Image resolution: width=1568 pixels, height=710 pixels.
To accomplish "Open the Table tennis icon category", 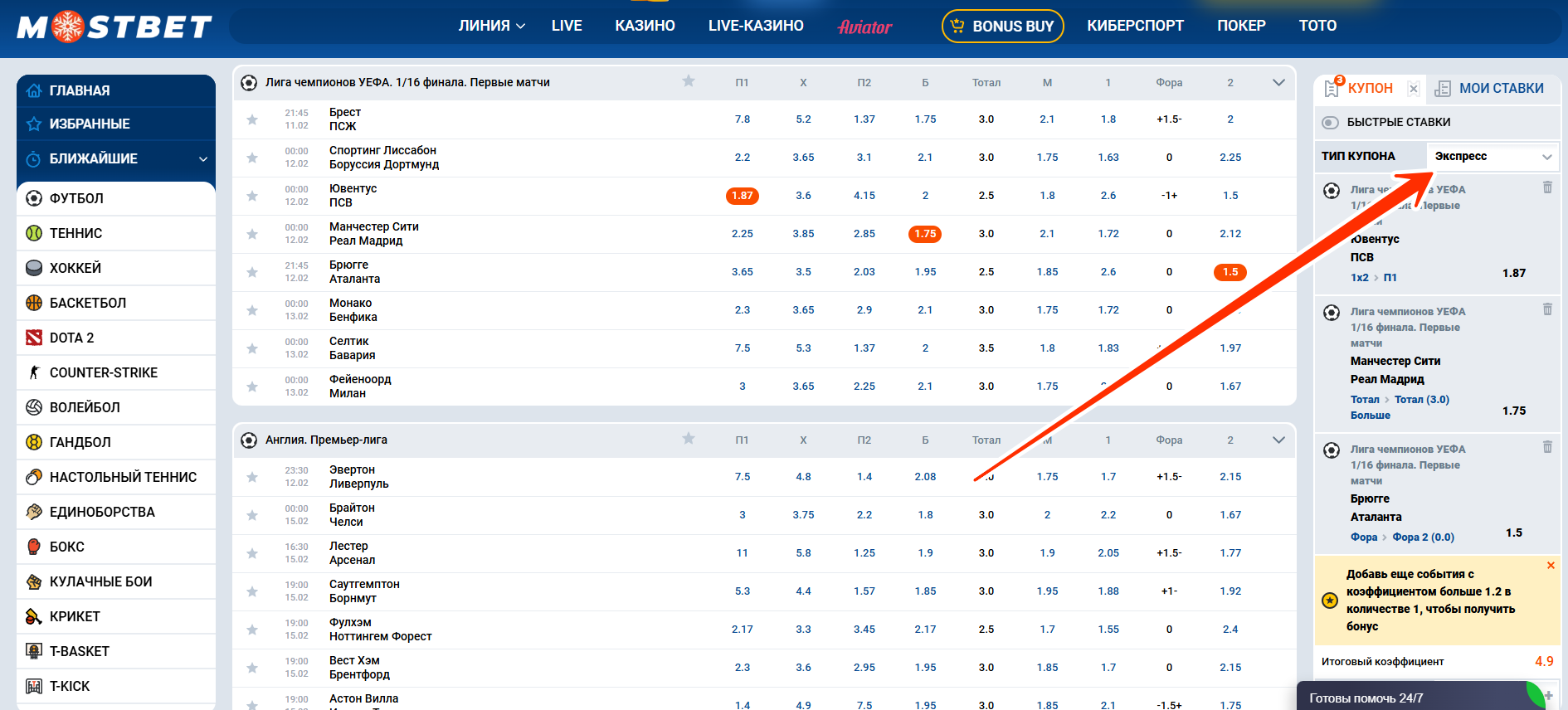I will tap(34, 477).
